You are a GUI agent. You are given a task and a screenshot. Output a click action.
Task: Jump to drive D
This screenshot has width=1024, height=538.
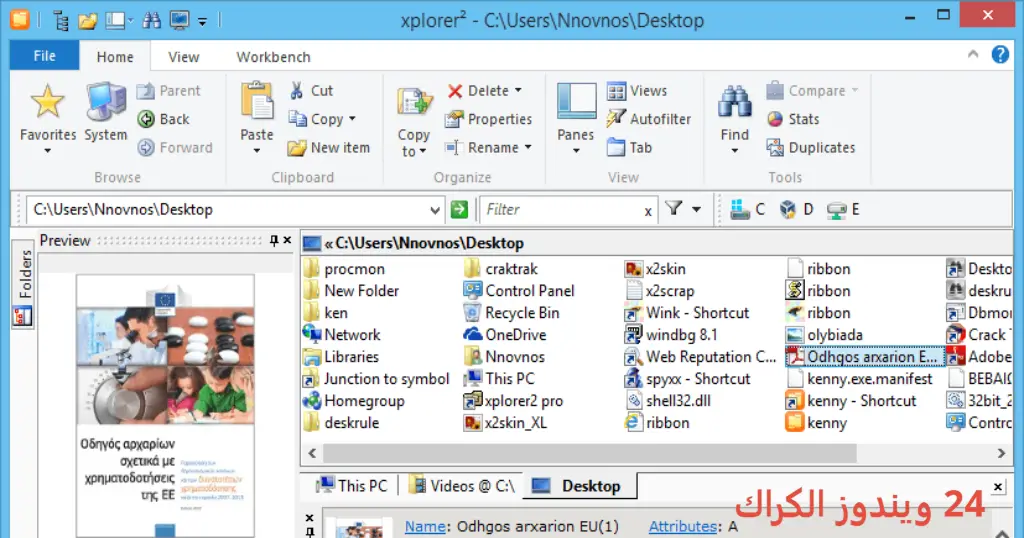point(797,210)
